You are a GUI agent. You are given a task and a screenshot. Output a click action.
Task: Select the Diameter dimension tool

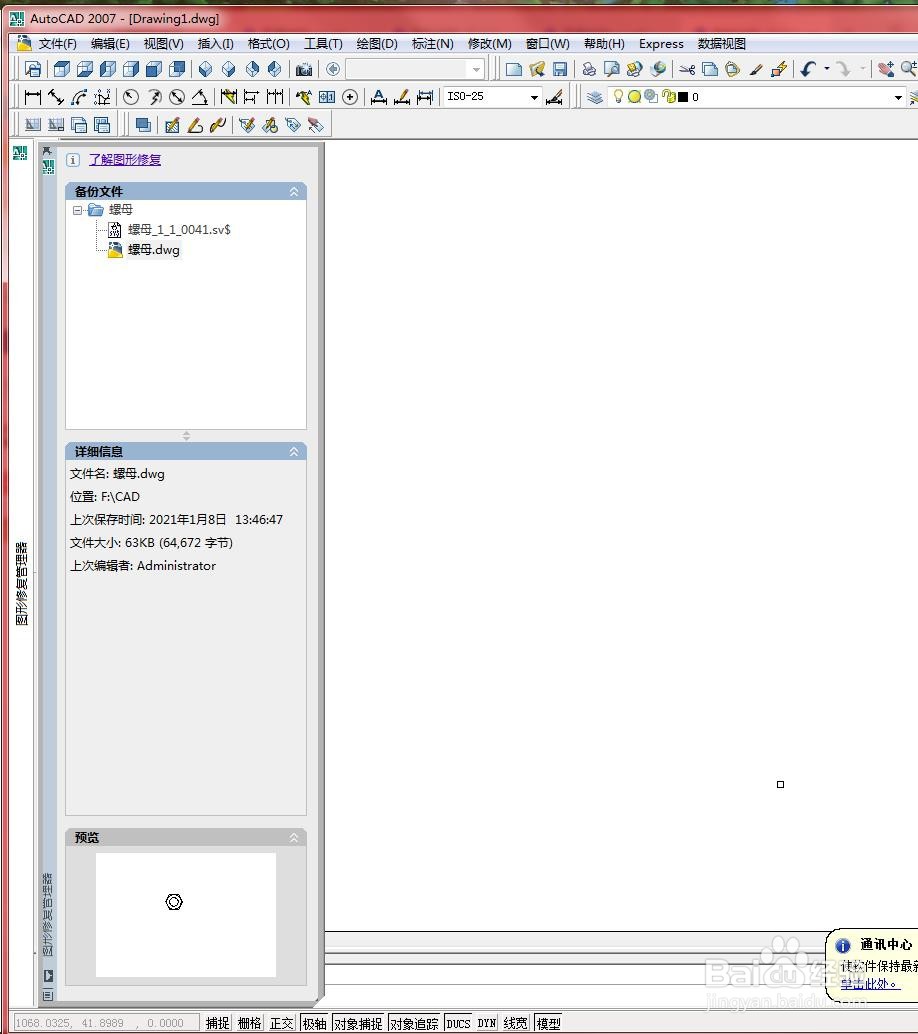click(177, 98)
